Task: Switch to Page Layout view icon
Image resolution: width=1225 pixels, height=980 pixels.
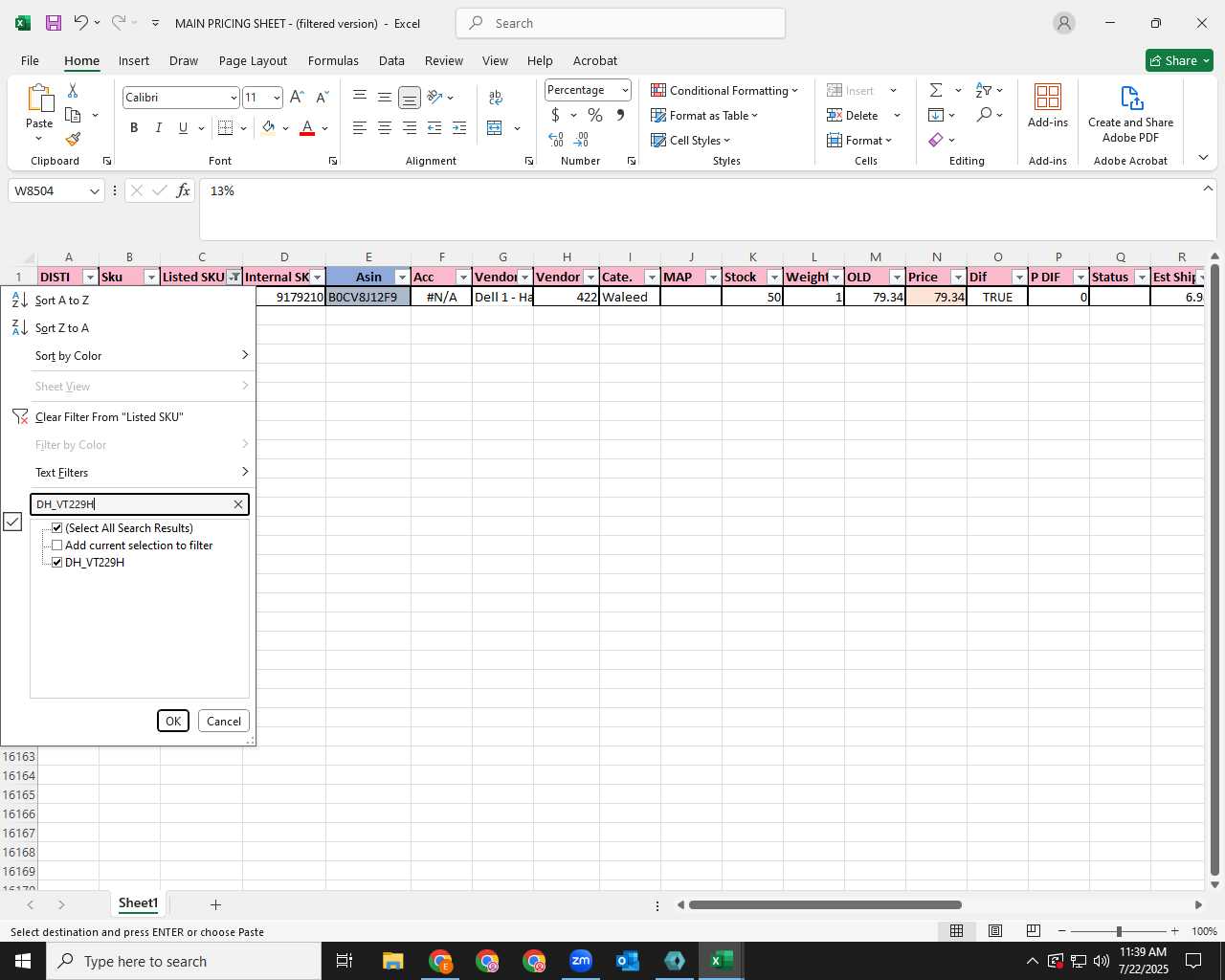Action: 995,930
